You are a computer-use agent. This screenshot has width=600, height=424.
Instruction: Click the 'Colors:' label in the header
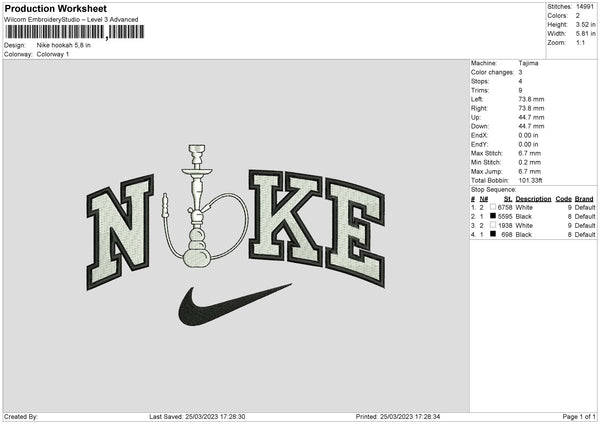point(558,16)
